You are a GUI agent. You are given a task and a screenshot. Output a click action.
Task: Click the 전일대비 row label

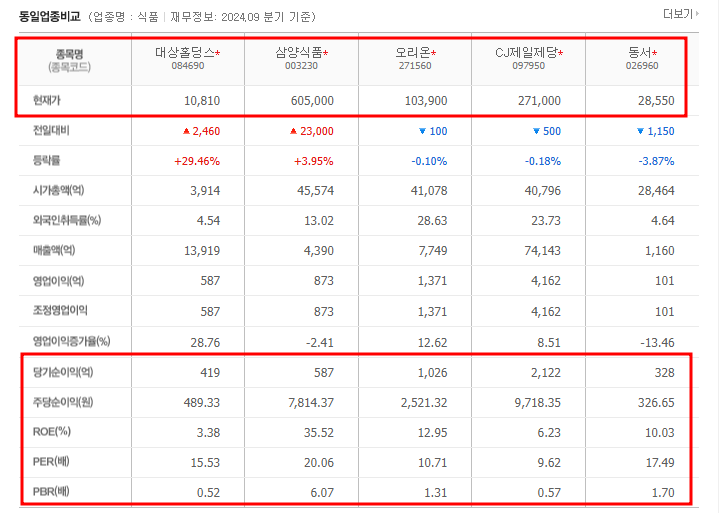click(x=51, y=130)
